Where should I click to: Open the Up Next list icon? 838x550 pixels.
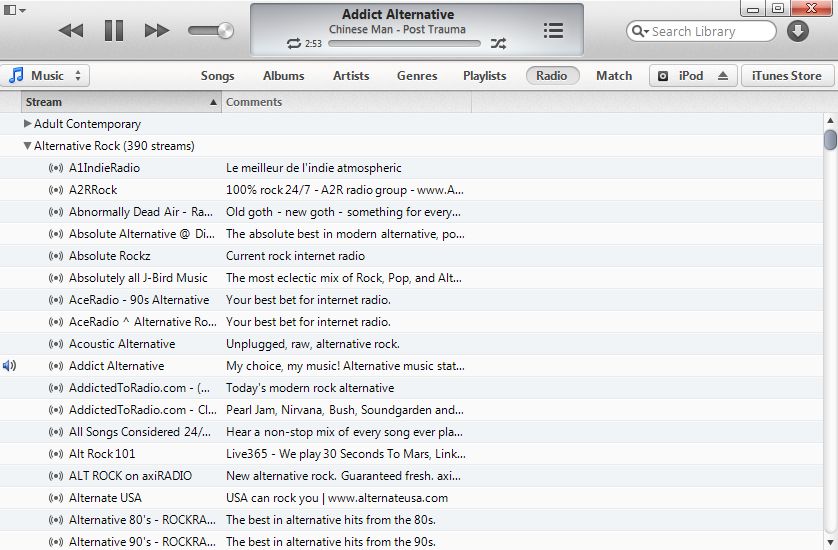click(553, 31)
